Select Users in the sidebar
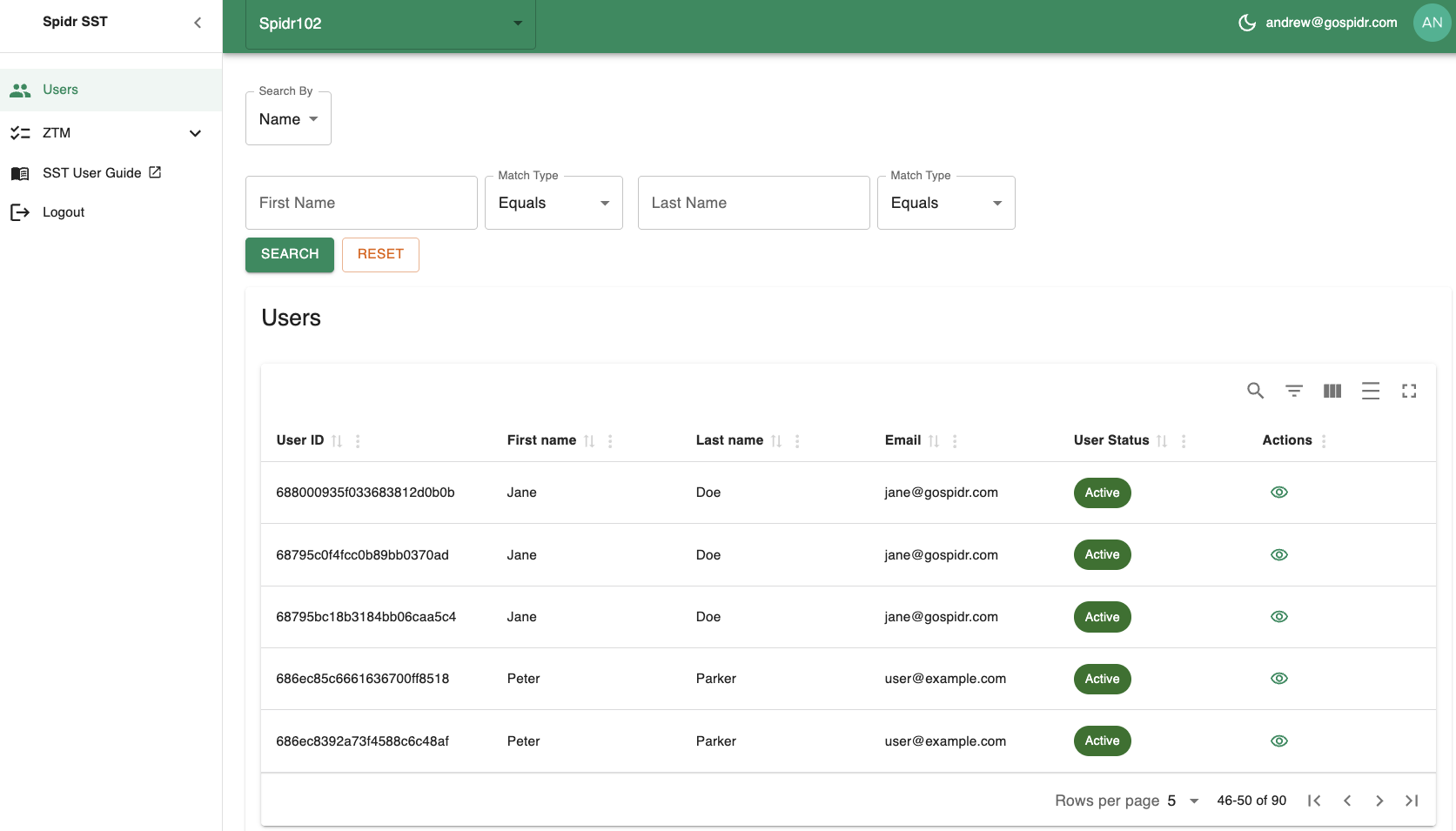 click(x=111, y=90)
